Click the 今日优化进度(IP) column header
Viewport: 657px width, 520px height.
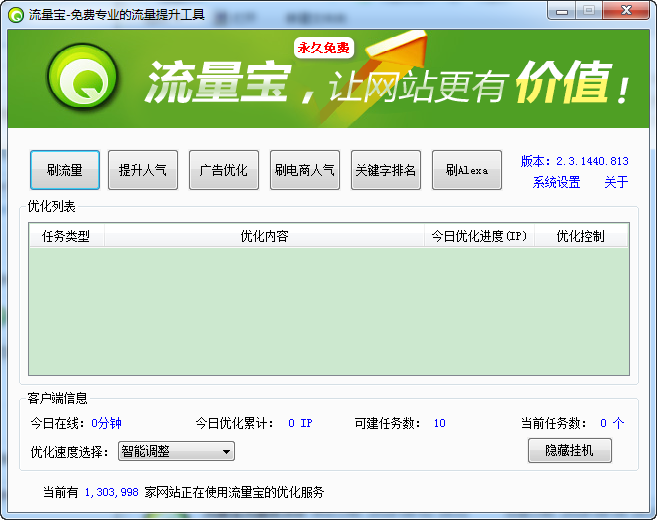pyautogui.click(x=479, y=236)
